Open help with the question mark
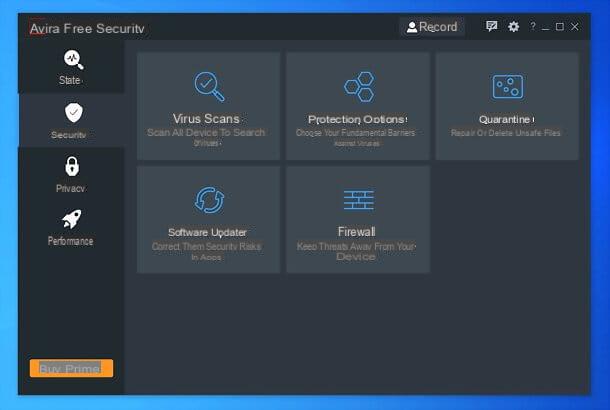The image size is (610, 410). tap(533, 26)
